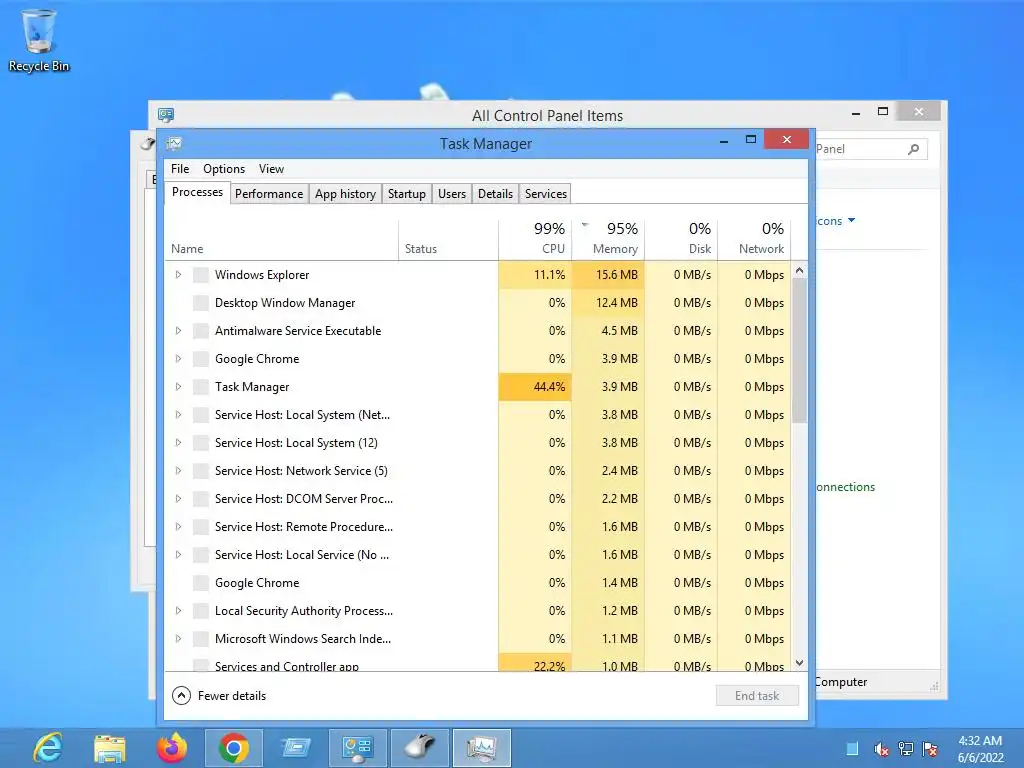Click the Task Manager title bar icon
The width and height of the screenshot is (1024, 768).
[174, 144]
